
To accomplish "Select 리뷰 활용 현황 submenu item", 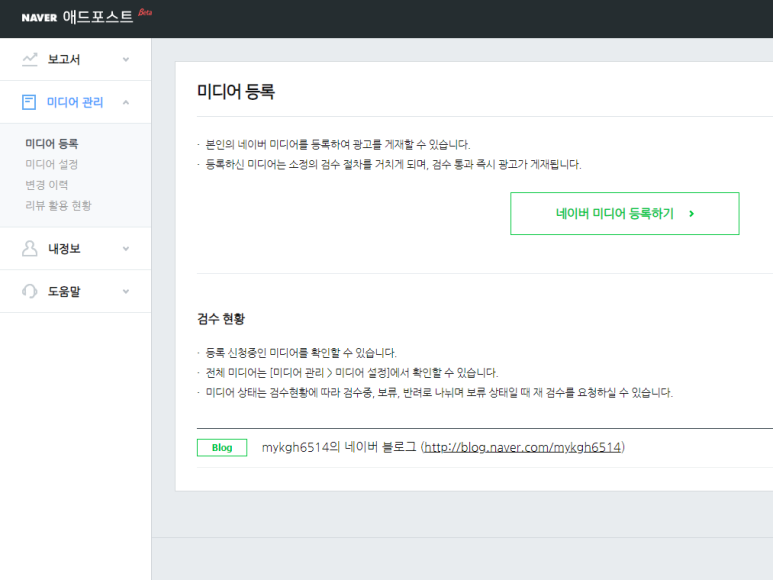I will pos(58,205).
